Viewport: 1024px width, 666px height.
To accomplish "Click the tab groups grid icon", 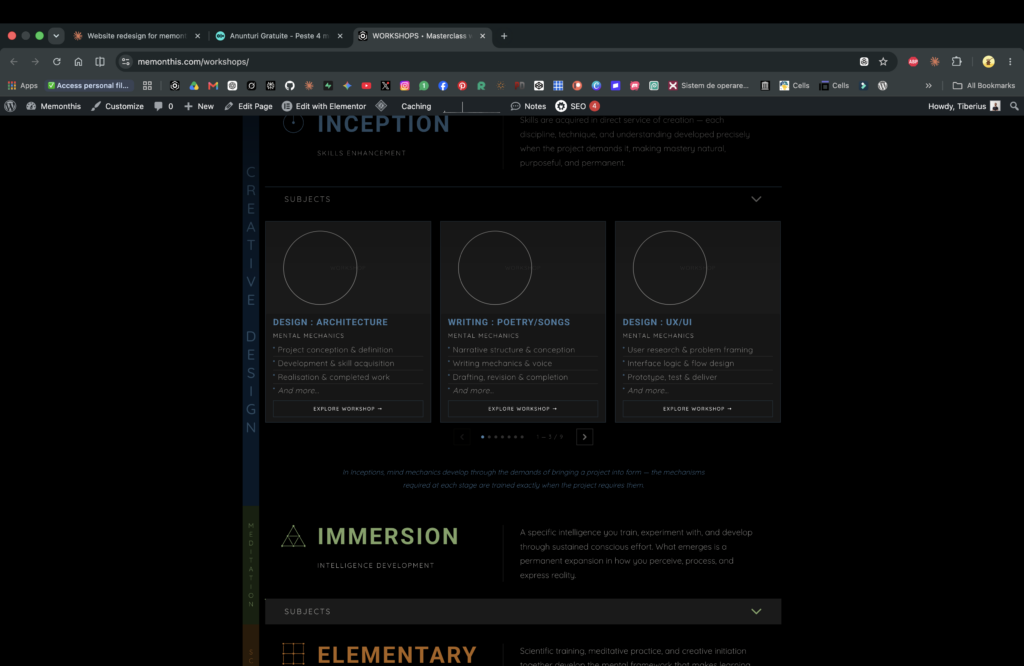I will [147, 86].
